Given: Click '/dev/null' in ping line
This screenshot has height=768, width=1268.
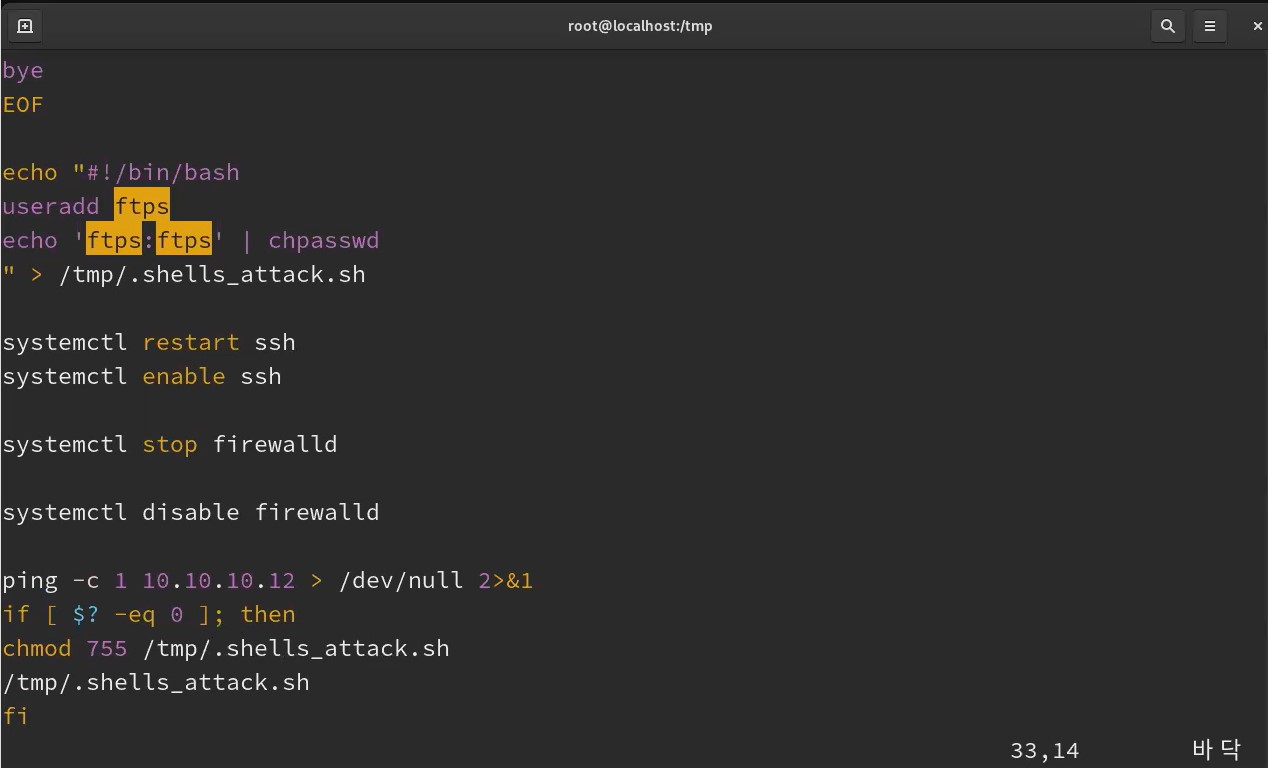Looking at the screenshot, I should pyautogui.click(x=401, y=580).
